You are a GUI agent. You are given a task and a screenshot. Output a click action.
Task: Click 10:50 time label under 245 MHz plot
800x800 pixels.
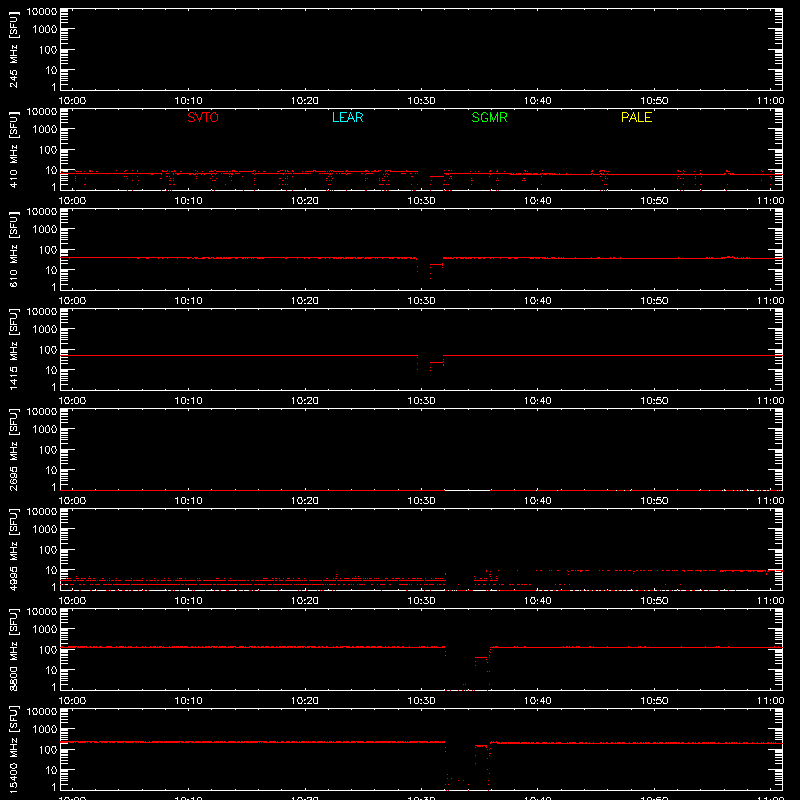coord(654,101)
